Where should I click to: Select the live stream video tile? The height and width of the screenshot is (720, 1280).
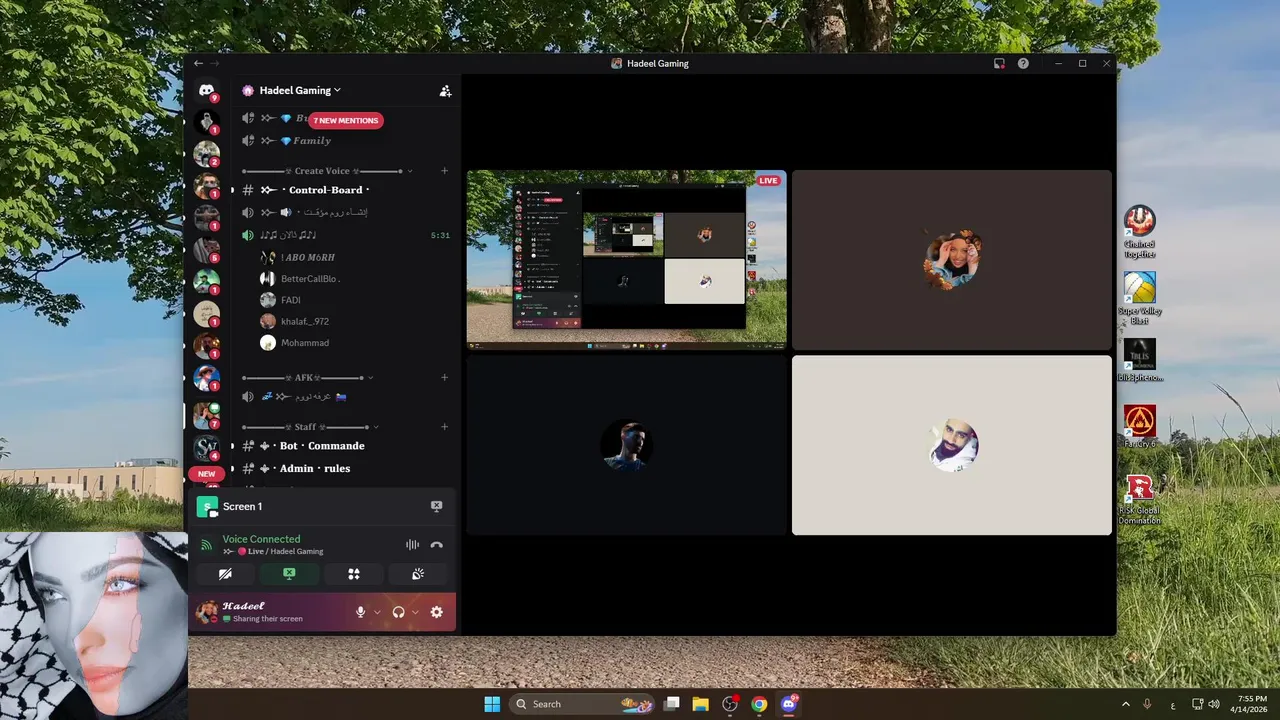pyautogui.click(x=626, y=259)
